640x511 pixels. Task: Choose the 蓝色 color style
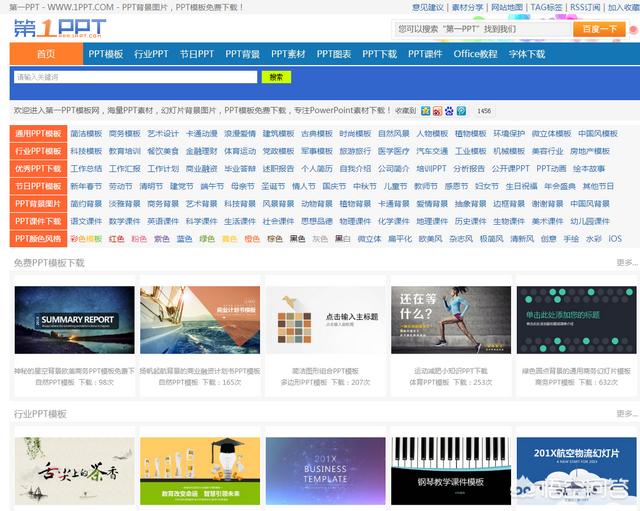[x=184, y=239]
